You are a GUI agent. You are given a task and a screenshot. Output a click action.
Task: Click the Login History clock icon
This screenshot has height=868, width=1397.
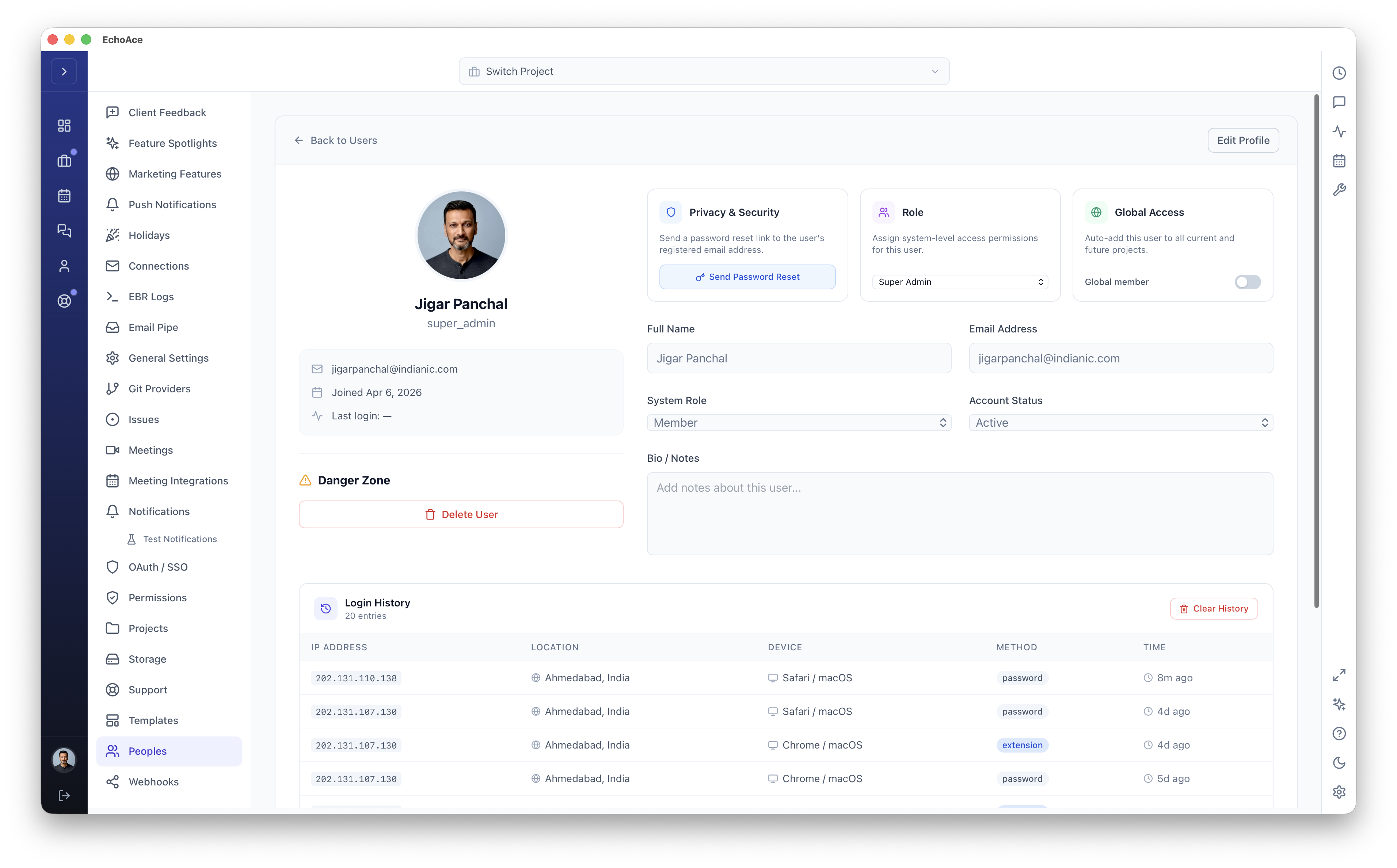click(326, 609)
